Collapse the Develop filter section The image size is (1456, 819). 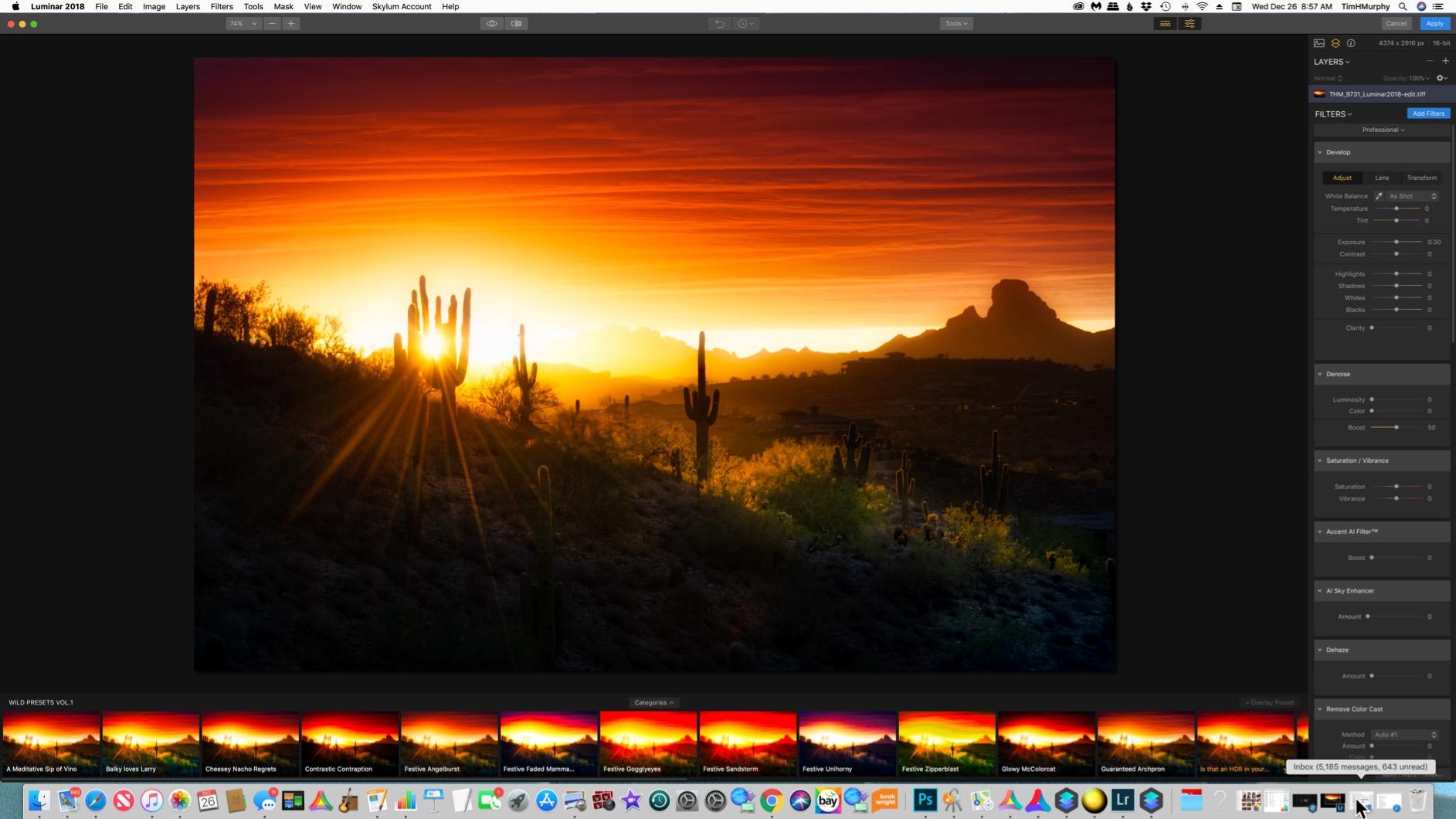coord(1319,152)
